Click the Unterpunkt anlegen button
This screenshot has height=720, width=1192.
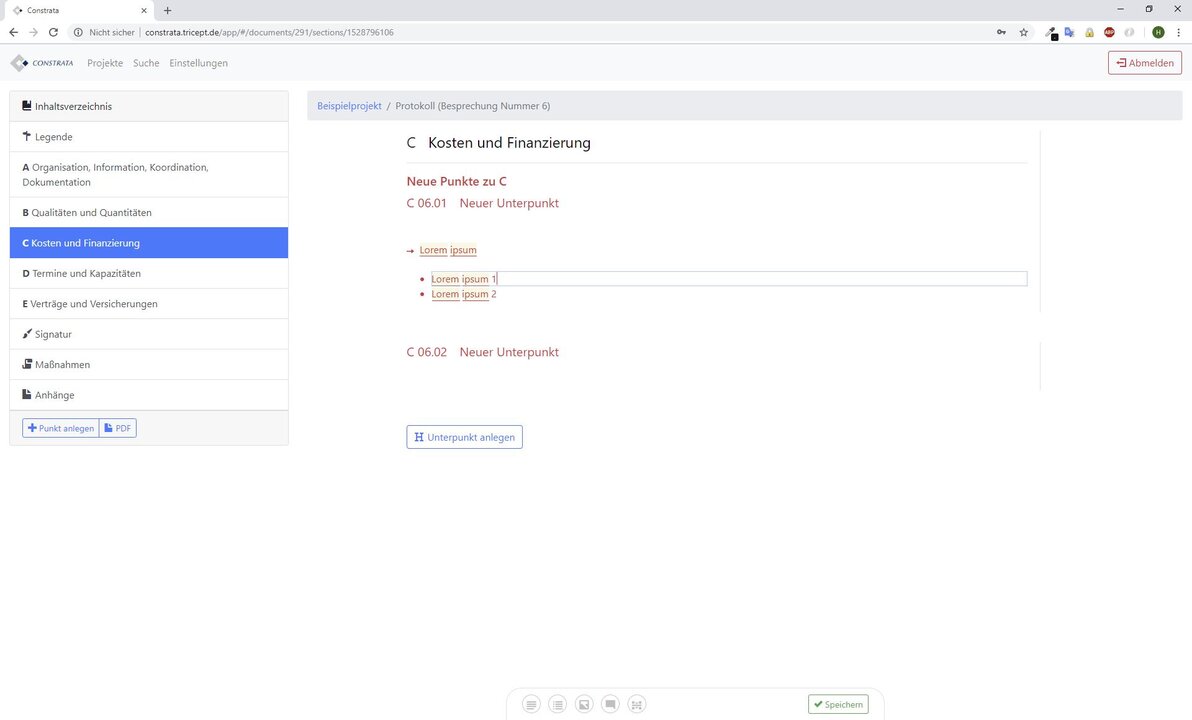(x=464, y=437)
